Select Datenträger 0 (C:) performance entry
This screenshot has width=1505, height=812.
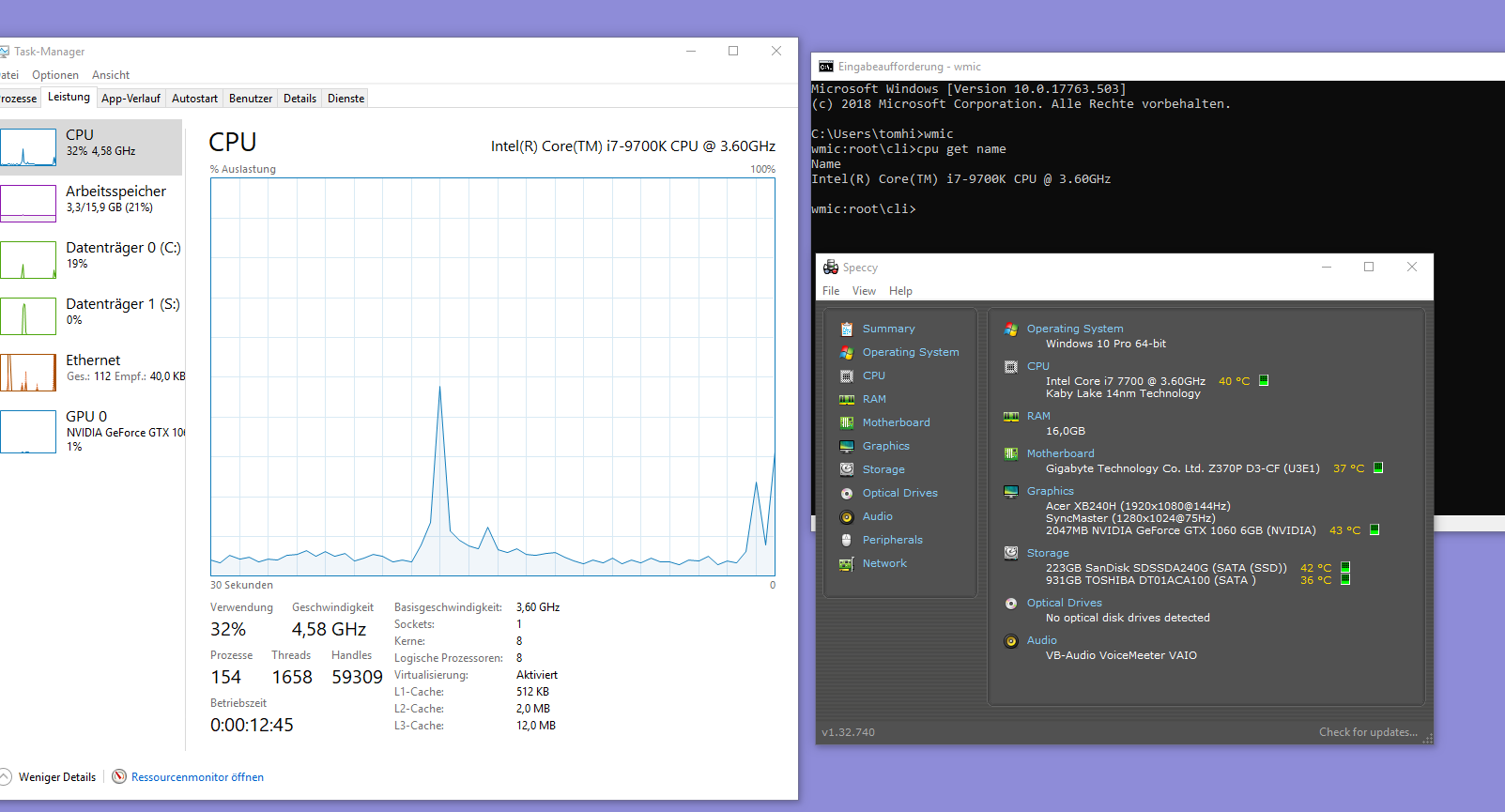click(x=91, y=260)
